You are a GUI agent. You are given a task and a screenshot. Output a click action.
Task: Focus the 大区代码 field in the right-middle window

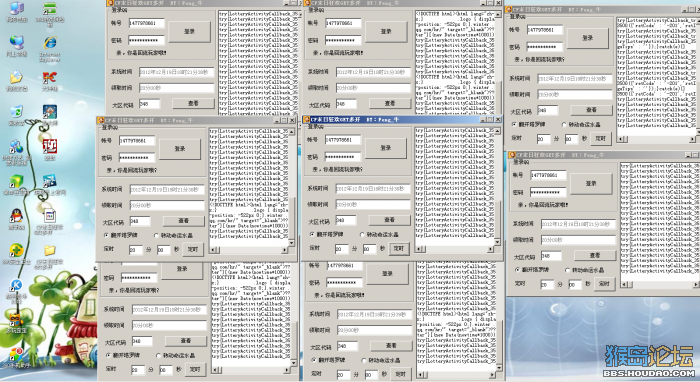tap(551, 256)
